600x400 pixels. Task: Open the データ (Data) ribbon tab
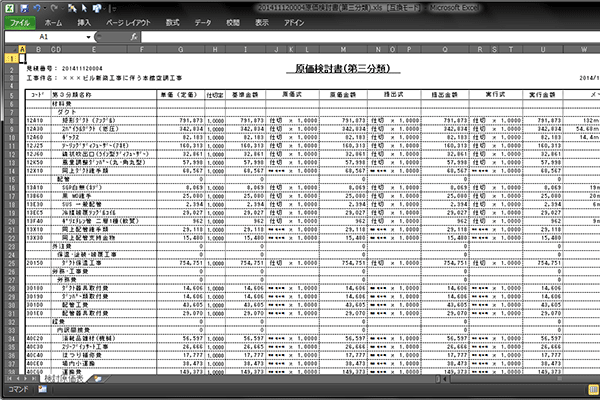(x=203, y=23)
